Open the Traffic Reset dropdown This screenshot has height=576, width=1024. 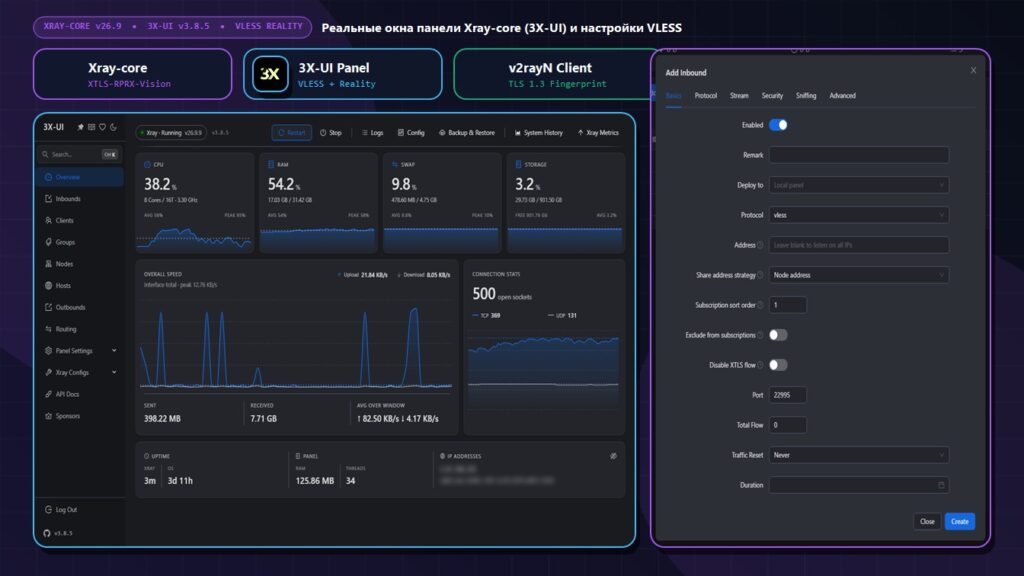pos(859,455)
